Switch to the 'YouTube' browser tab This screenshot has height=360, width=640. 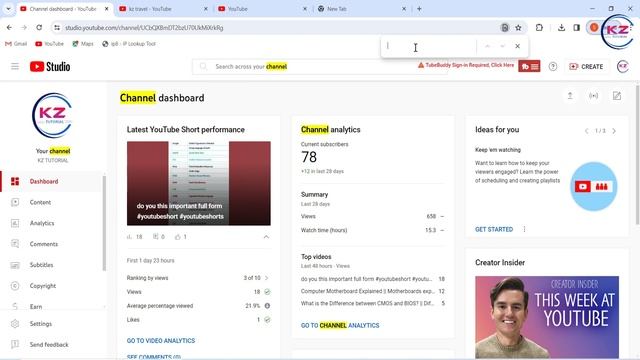[262, 9]
